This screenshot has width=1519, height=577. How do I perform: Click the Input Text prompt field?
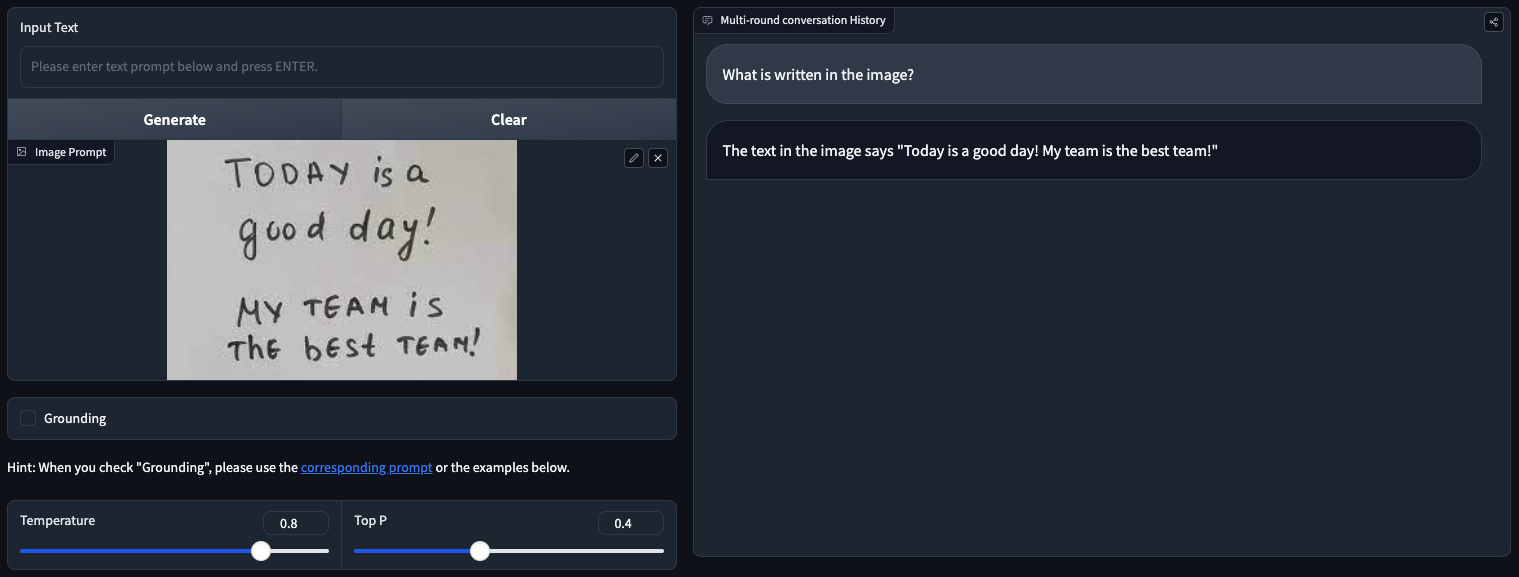(341, 67)
